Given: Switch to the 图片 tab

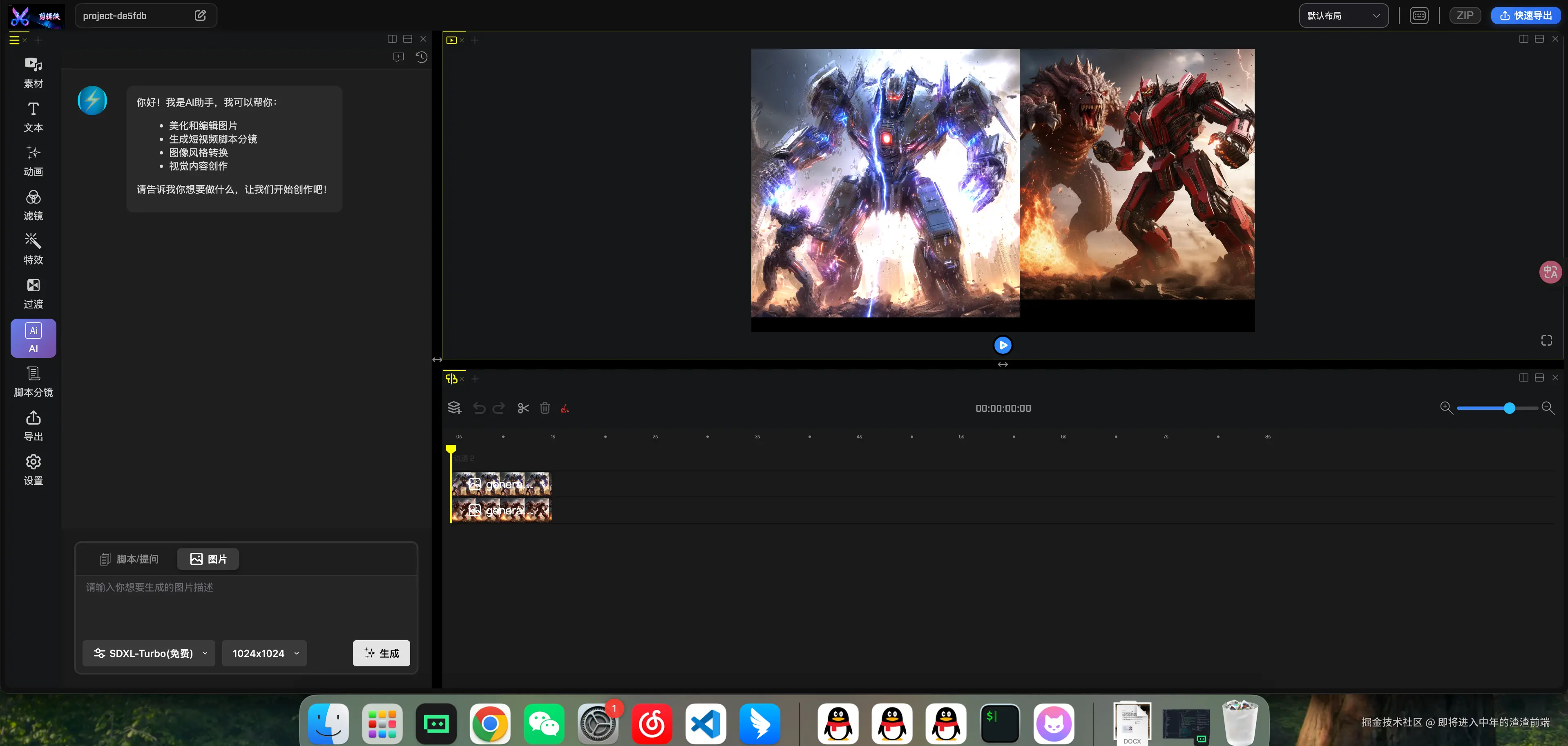Looking at the screenshot, I should click(208, 558).
